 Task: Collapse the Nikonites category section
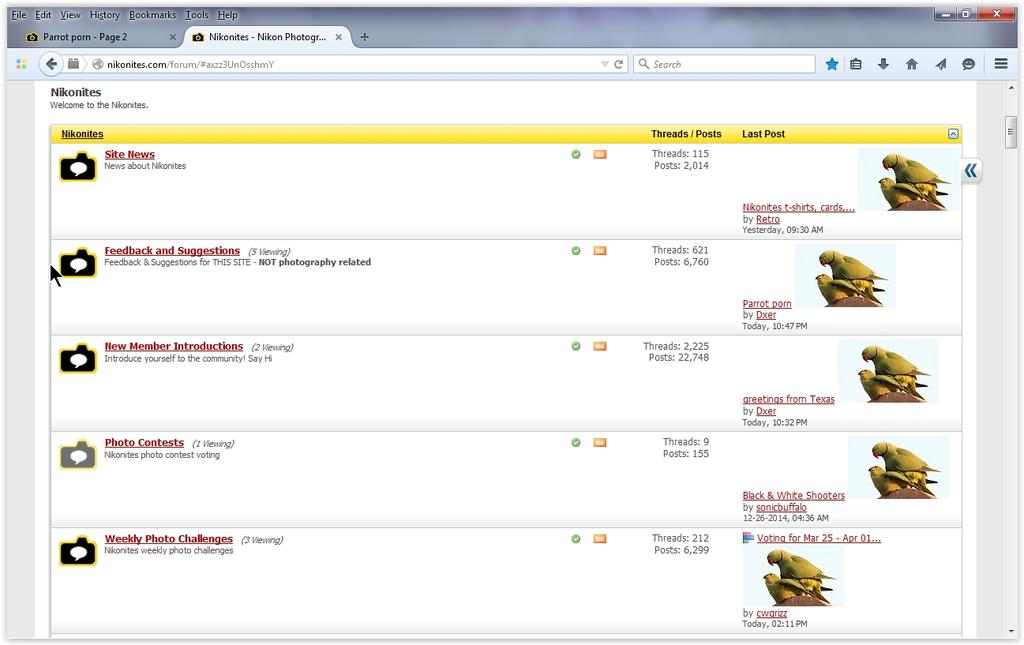[x=953, y=133]
